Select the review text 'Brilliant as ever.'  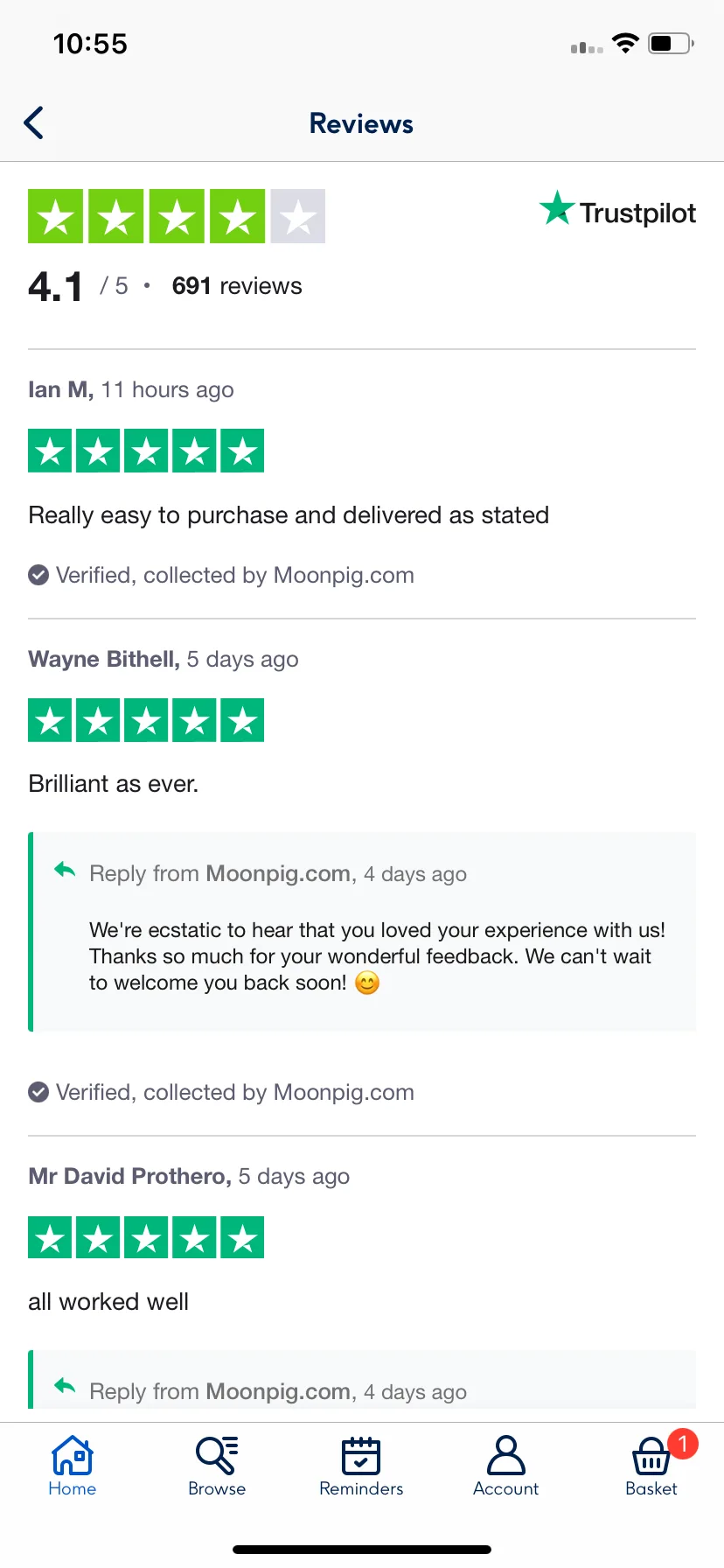114,784
